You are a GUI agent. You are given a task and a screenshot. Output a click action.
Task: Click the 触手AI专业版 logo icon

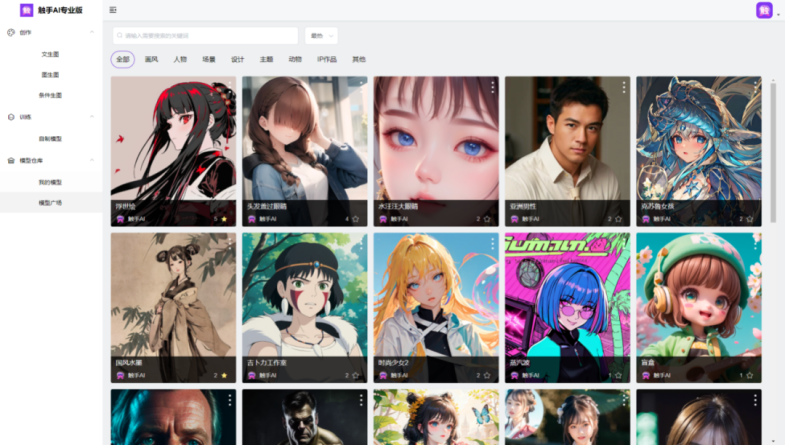click(x=26, y=10)
